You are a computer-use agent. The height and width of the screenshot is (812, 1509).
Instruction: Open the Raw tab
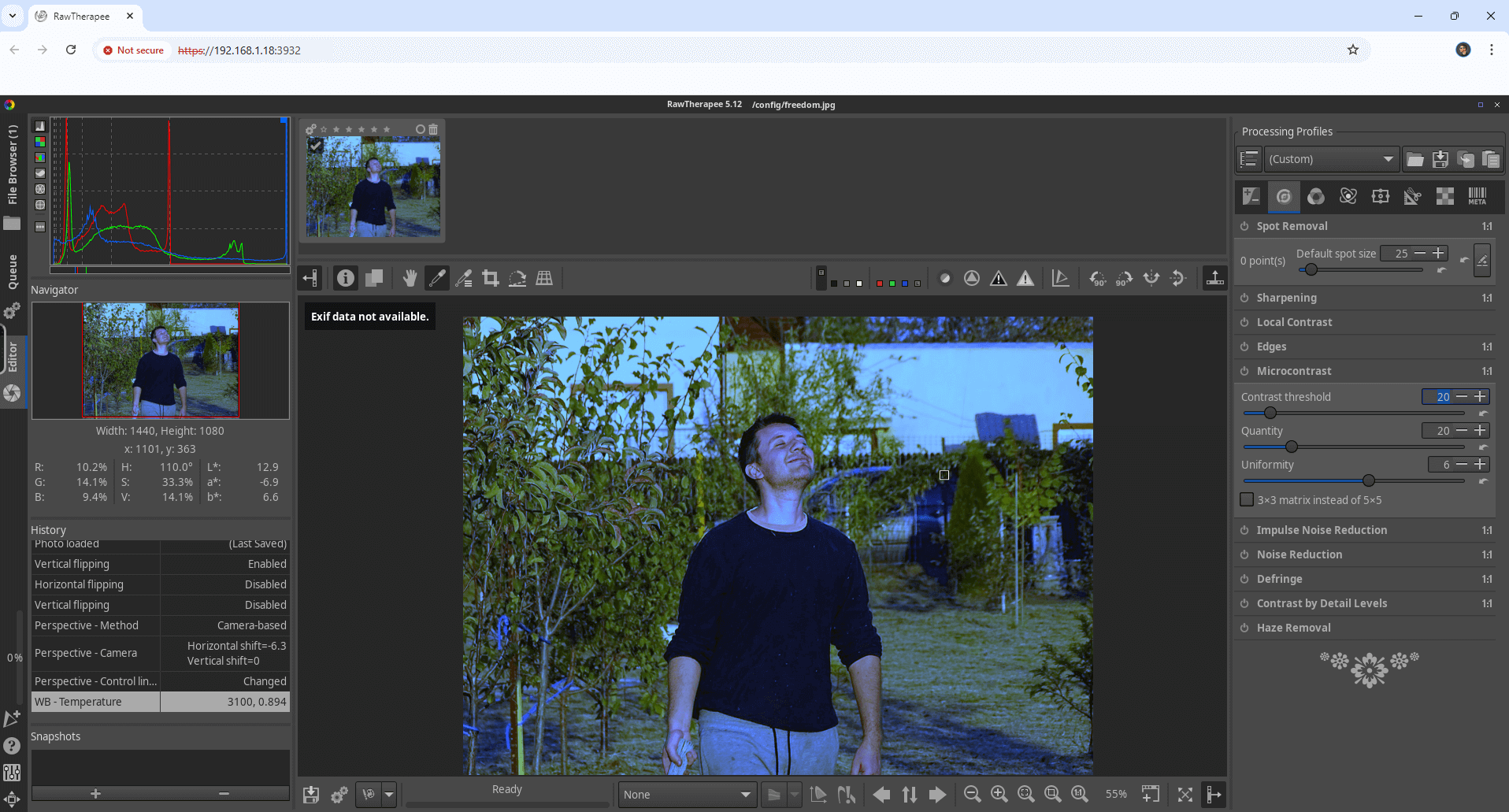coord(1445,196)
